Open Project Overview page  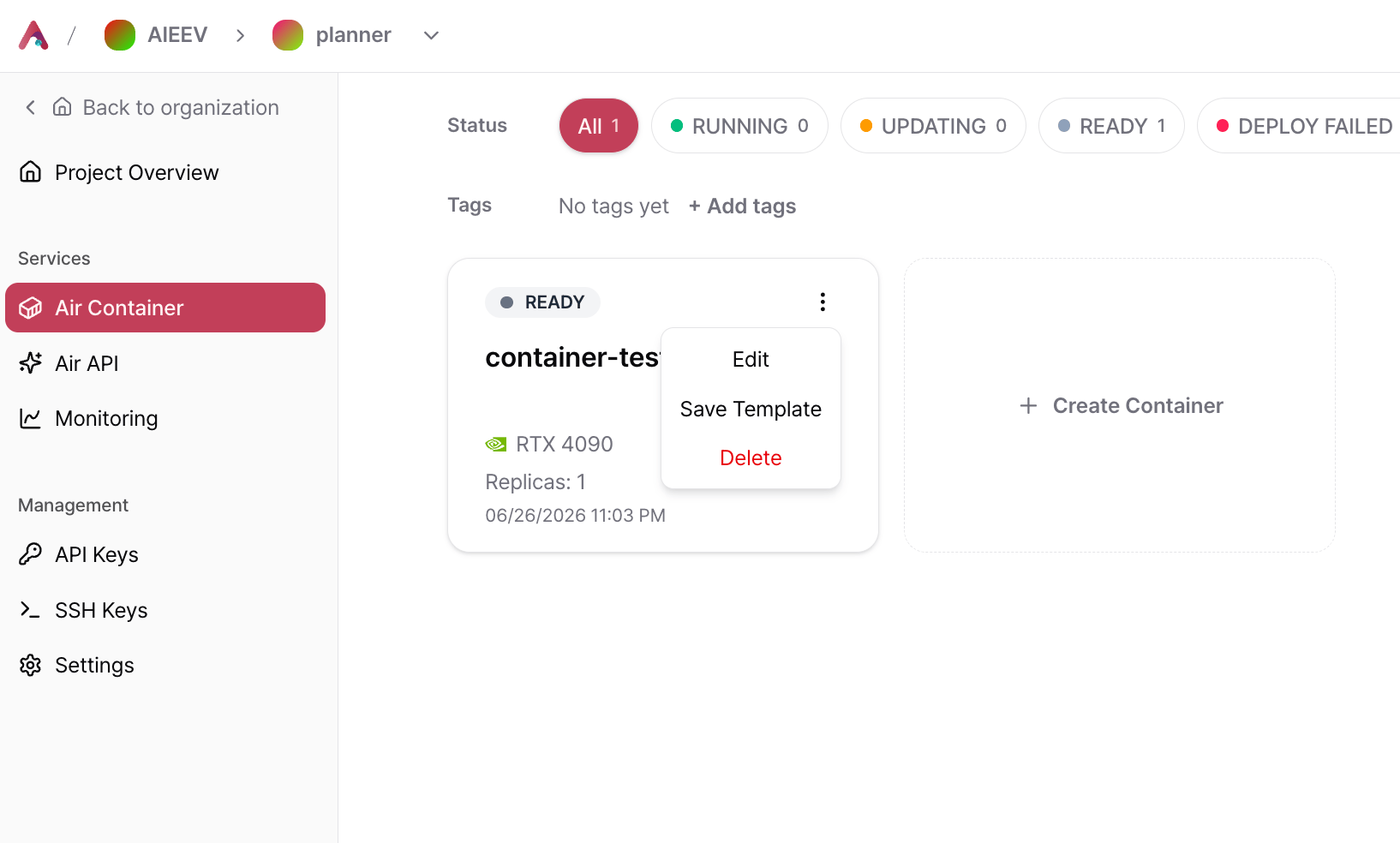(x=137, y=172)
